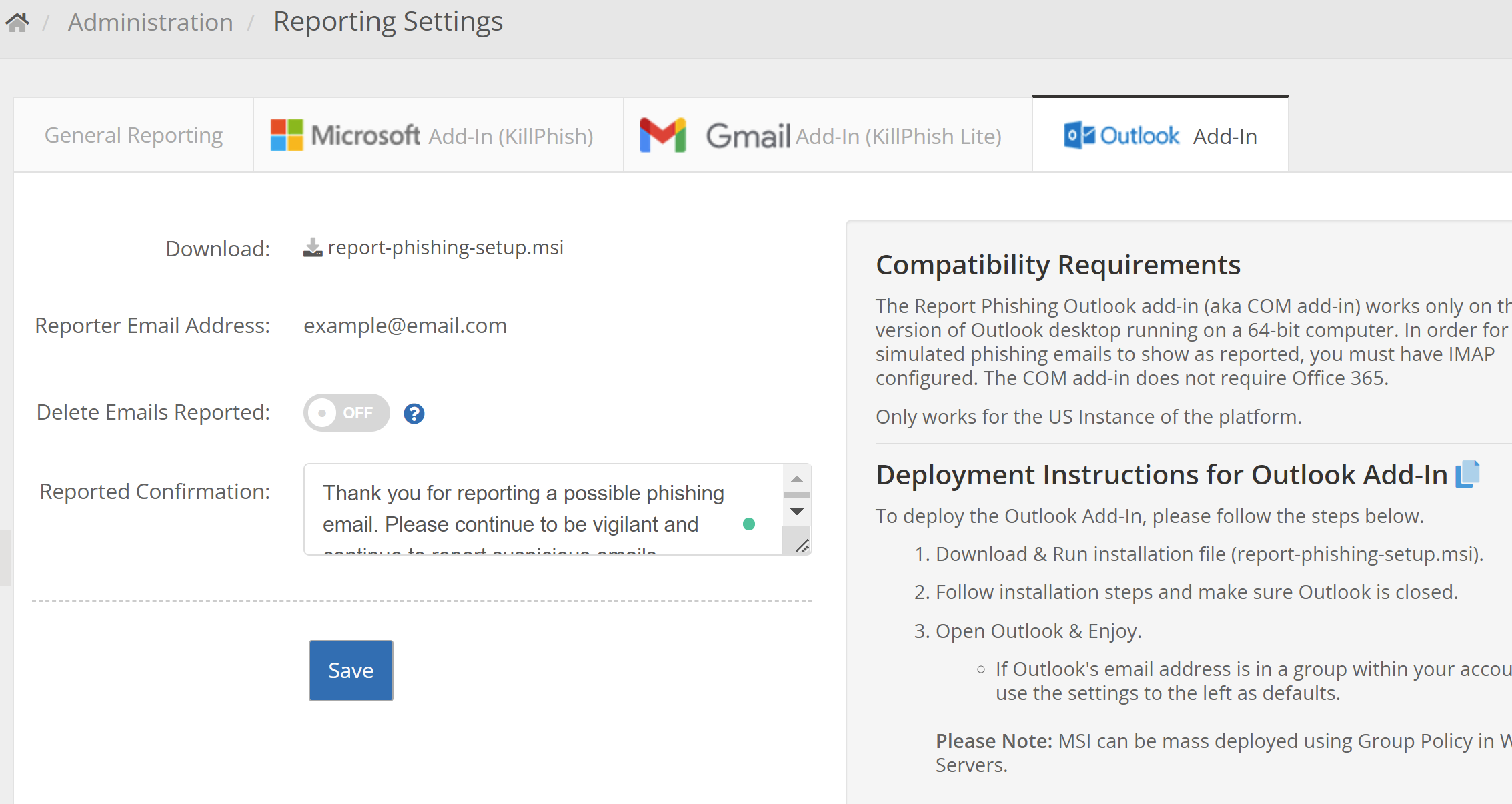Click the textarea resize handle
This screenshot has height=804, width=1512.
(x=802, y=546)
